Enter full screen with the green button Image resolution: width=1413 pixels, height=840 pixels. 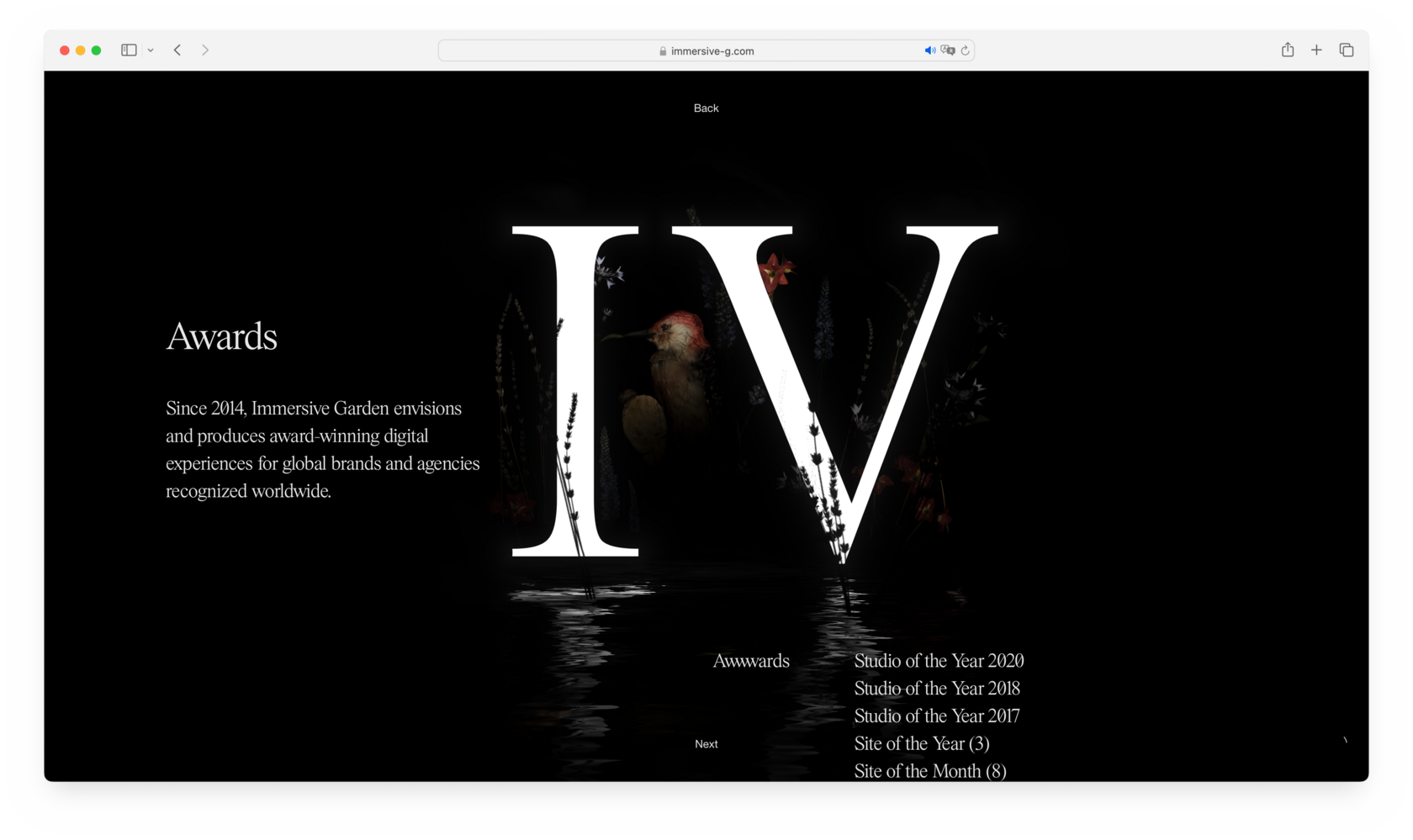point(97,50)
